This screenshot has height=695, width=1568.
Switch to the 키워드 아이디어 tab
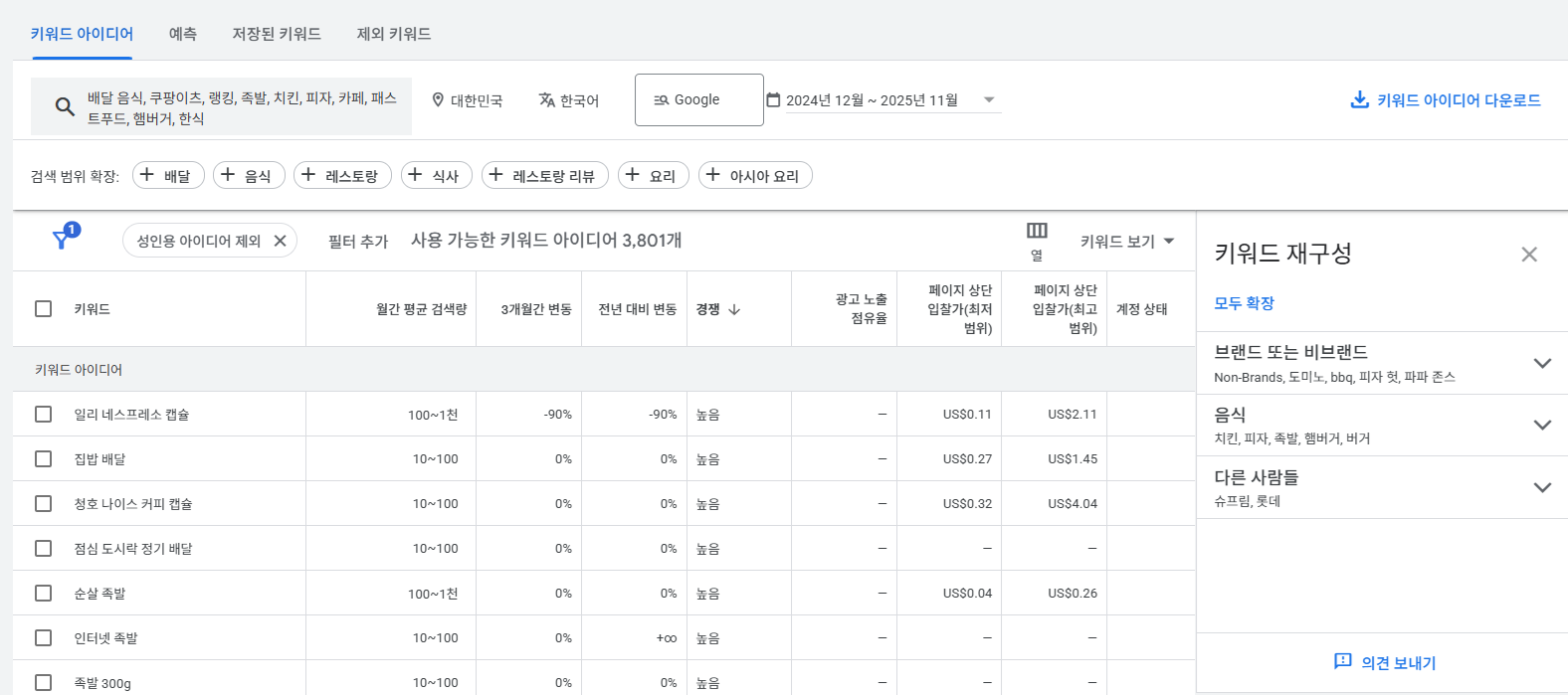(82, 34)
